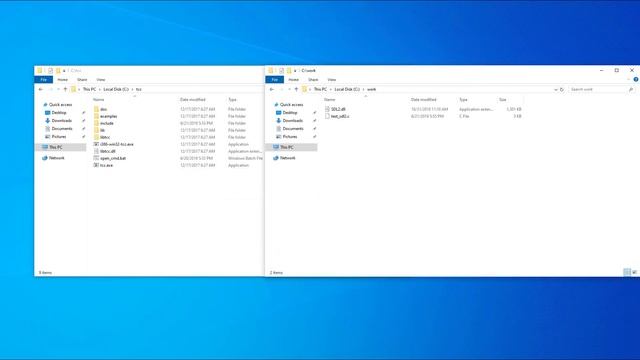Image resolution: width=640 pixels, height=360 pixels.
Task: Switch to large icons view in the work status bar
Action: coord(634,272)
